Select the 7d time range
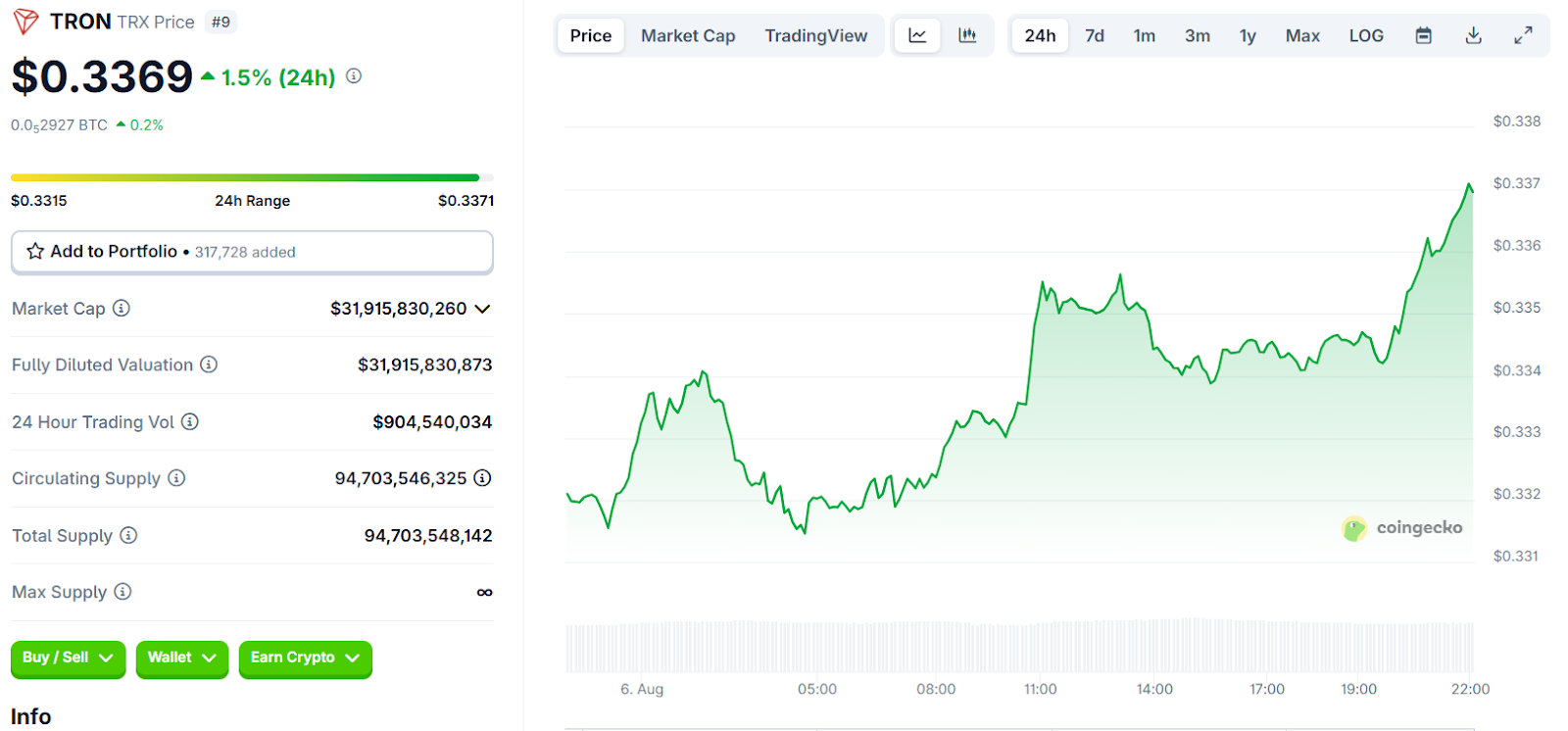Viewport: 1568px width, 731px height. 1095,35
